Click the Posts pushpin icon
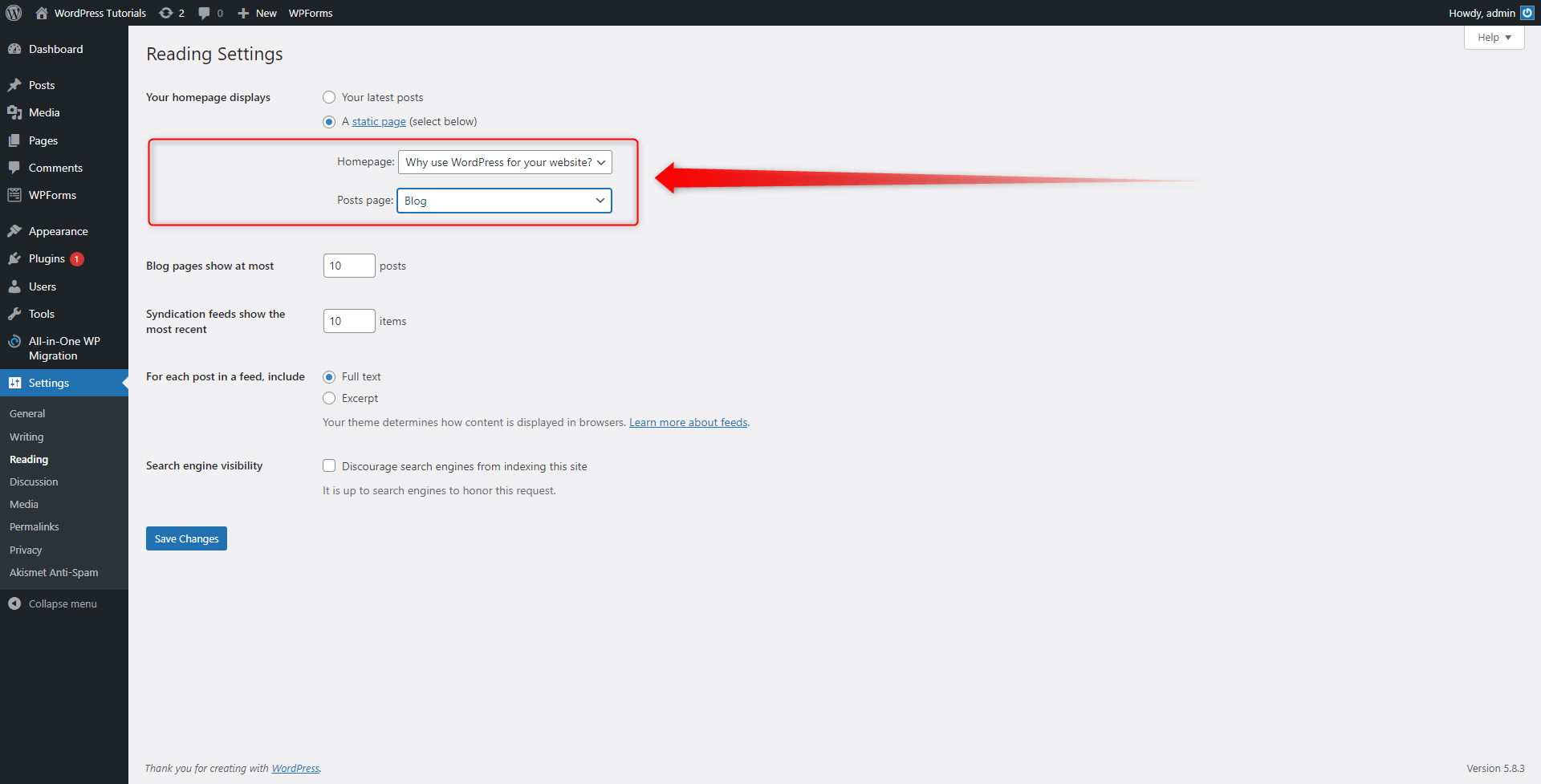The height and width of the screenshot is (784, 1541). [14, 85]
